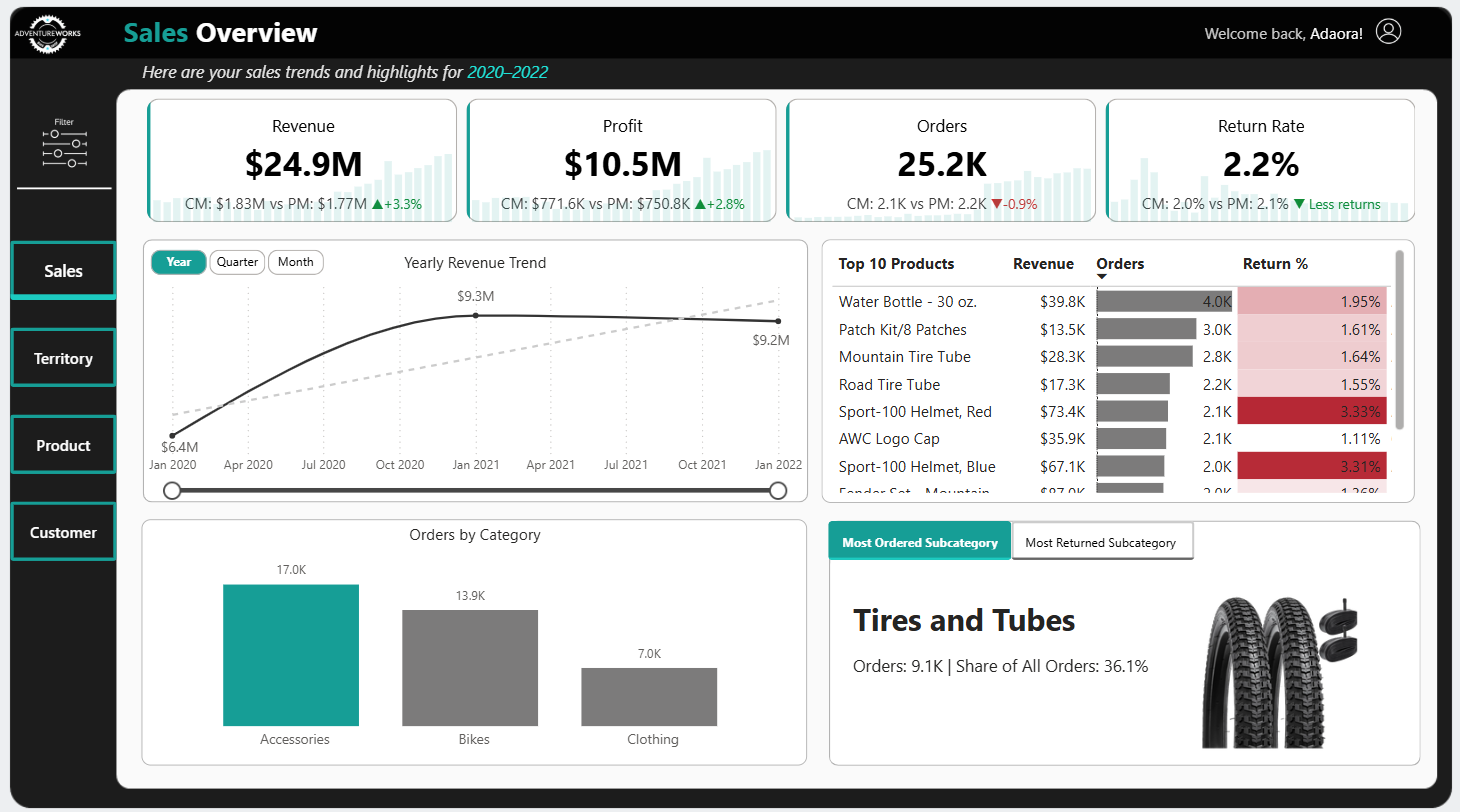1460x812 pixels.
Task: Click the AdventureWorks logo
Action: coord(48,33)
